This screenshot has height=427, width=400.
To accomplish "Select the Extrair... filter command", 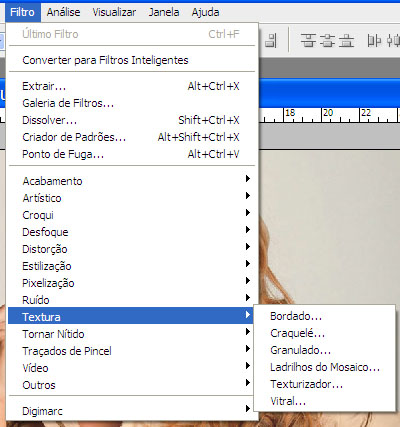I will coord(132,86).
